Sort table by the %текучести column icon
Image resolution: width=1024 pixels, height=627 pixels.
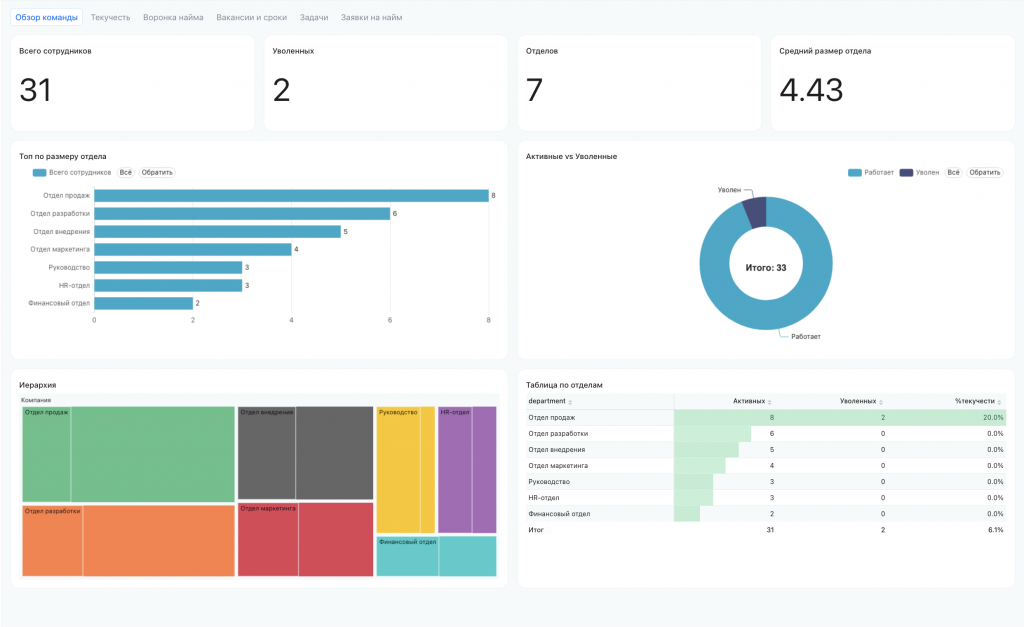coord(999,402)
